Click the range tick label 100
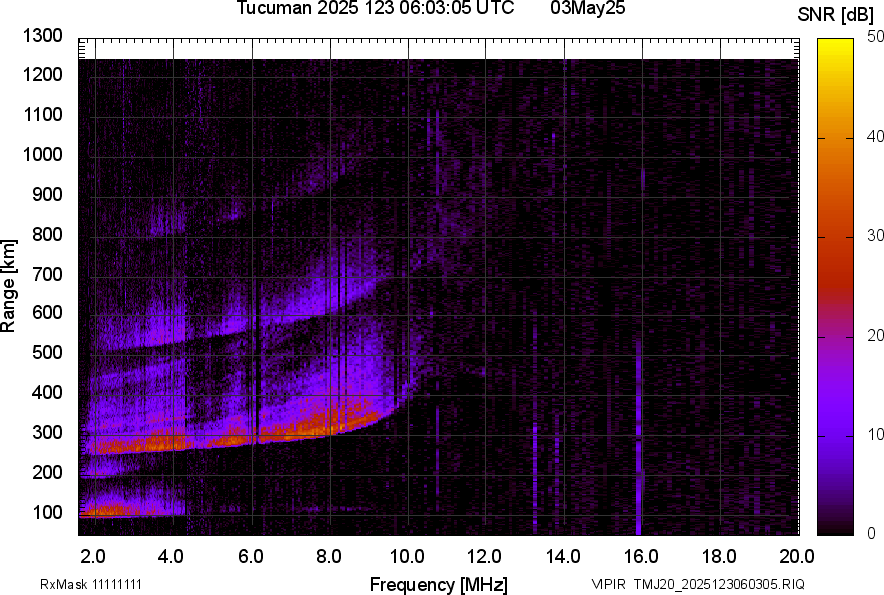884x595 pixels. click(47, 512)
